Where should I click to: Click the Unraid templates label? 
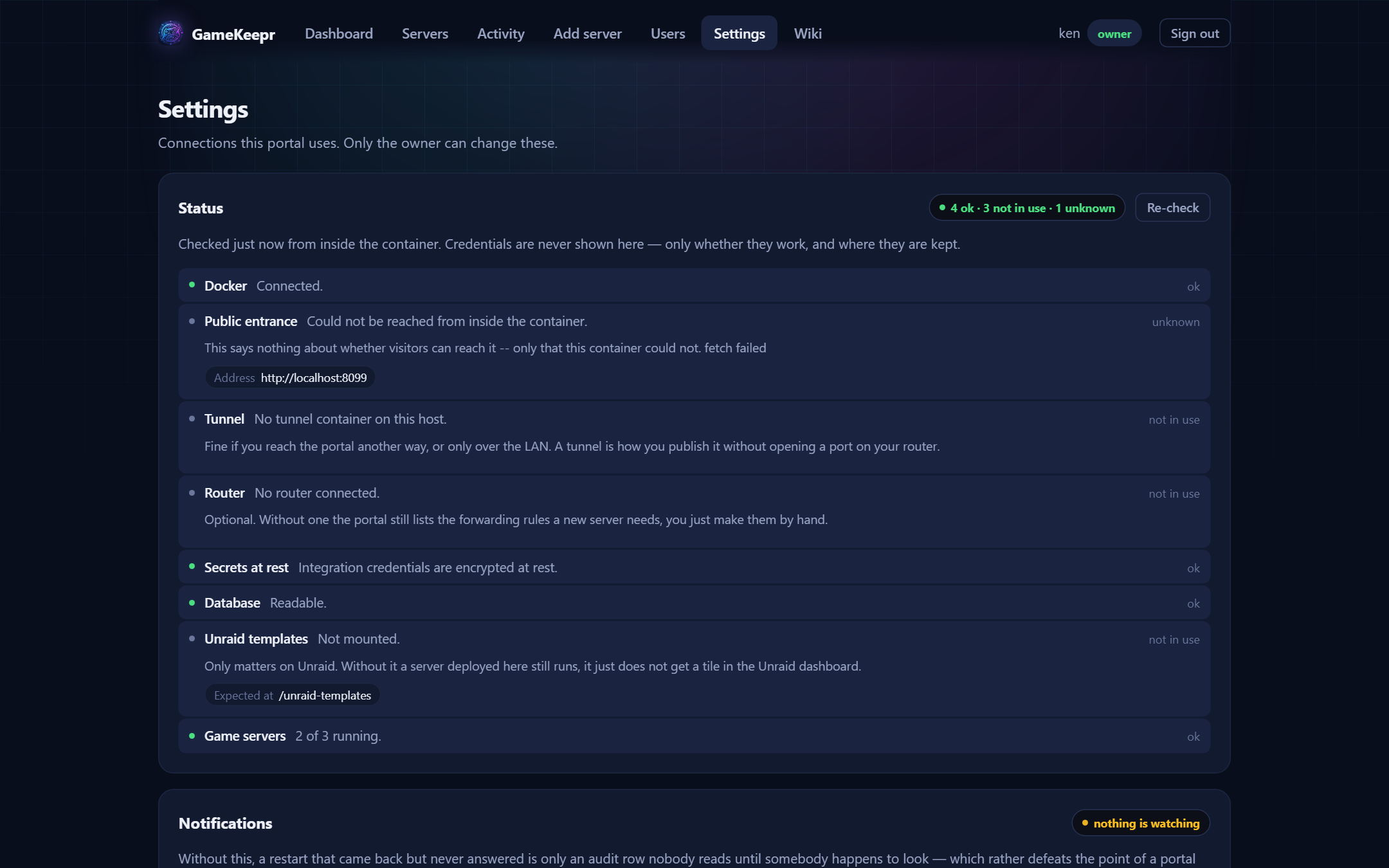click(x=256, y=639)
